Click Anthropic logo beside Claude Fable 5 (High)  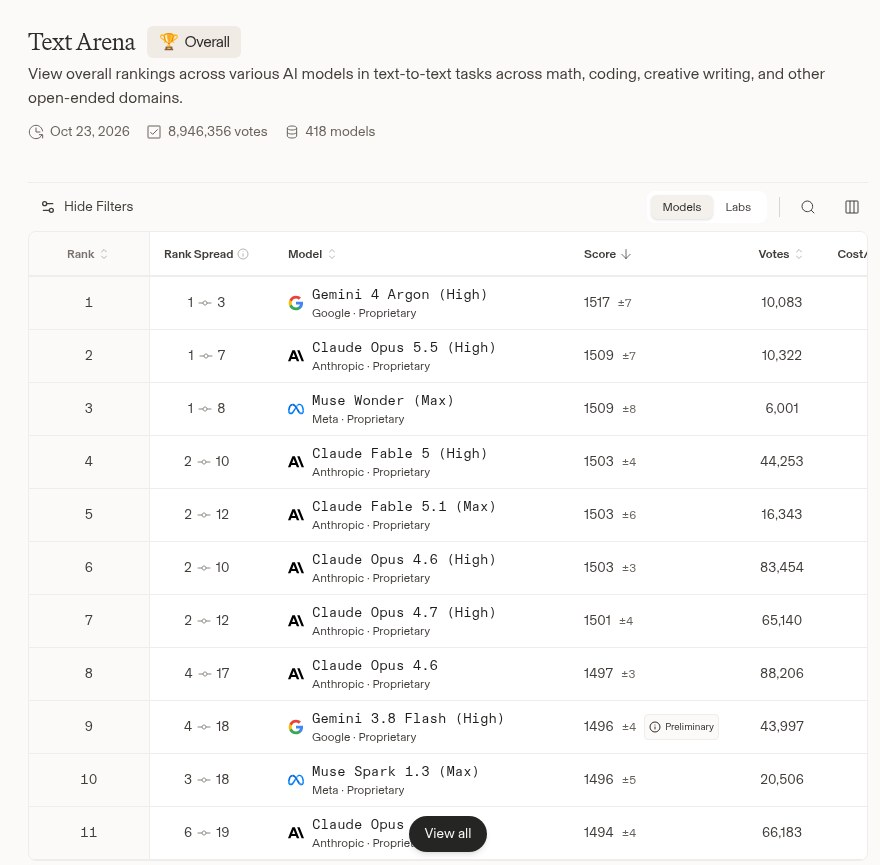(296, 462)
